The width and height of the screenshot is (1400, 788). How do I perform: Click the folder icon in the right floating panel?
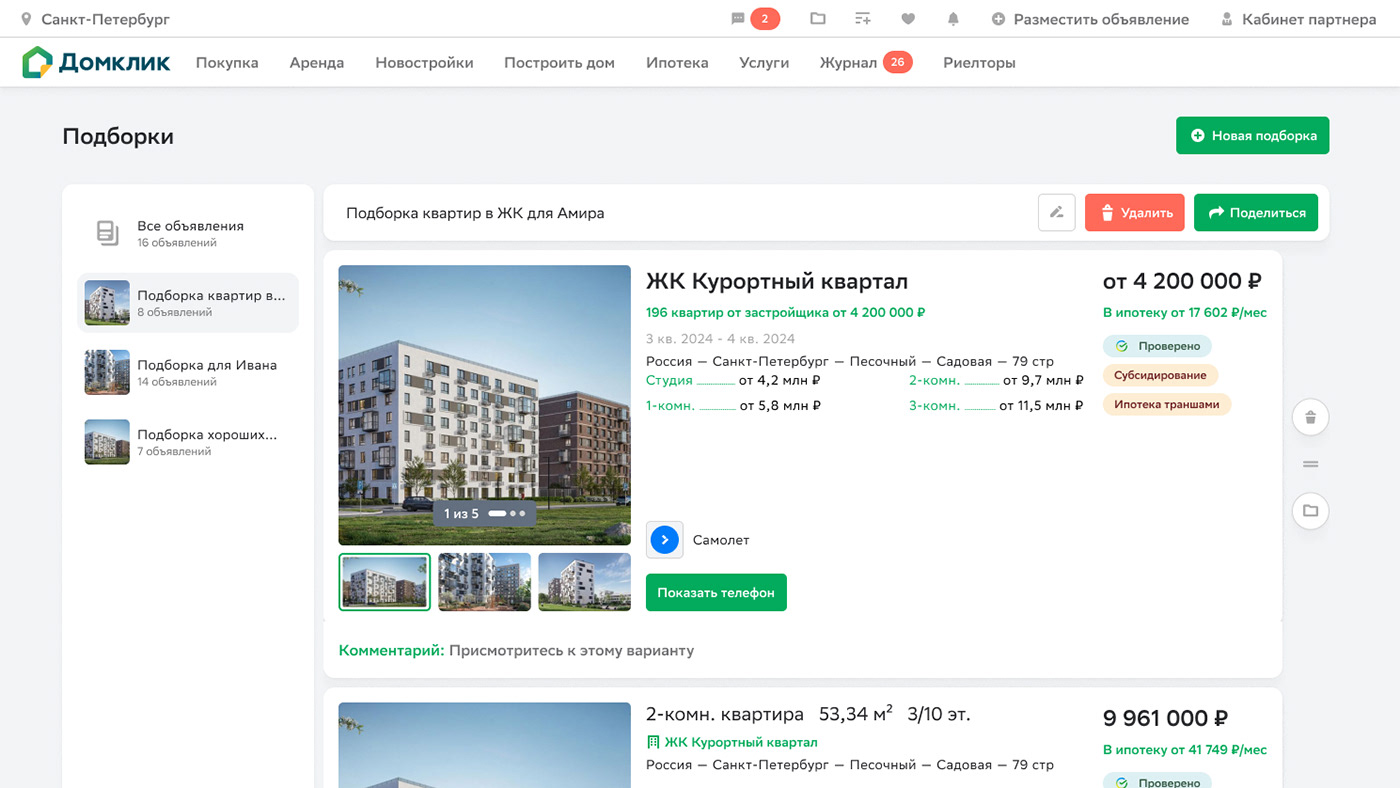[1310, 510]
